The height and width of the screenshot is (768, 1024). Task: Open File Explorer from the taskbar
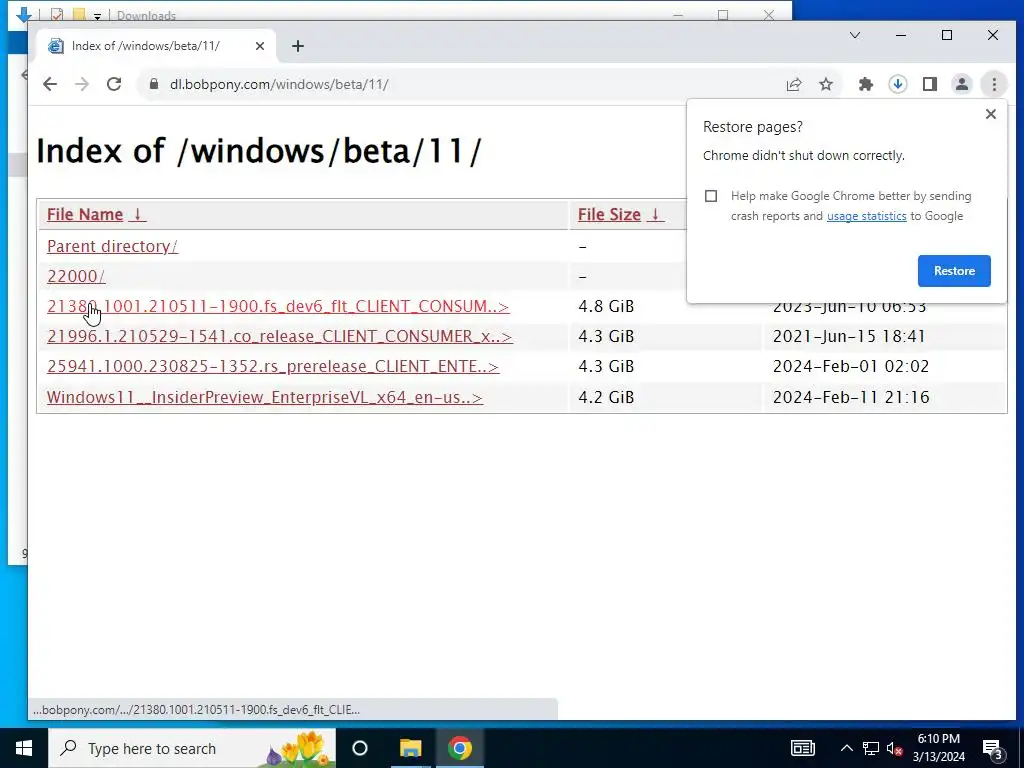tap(411, 748)
